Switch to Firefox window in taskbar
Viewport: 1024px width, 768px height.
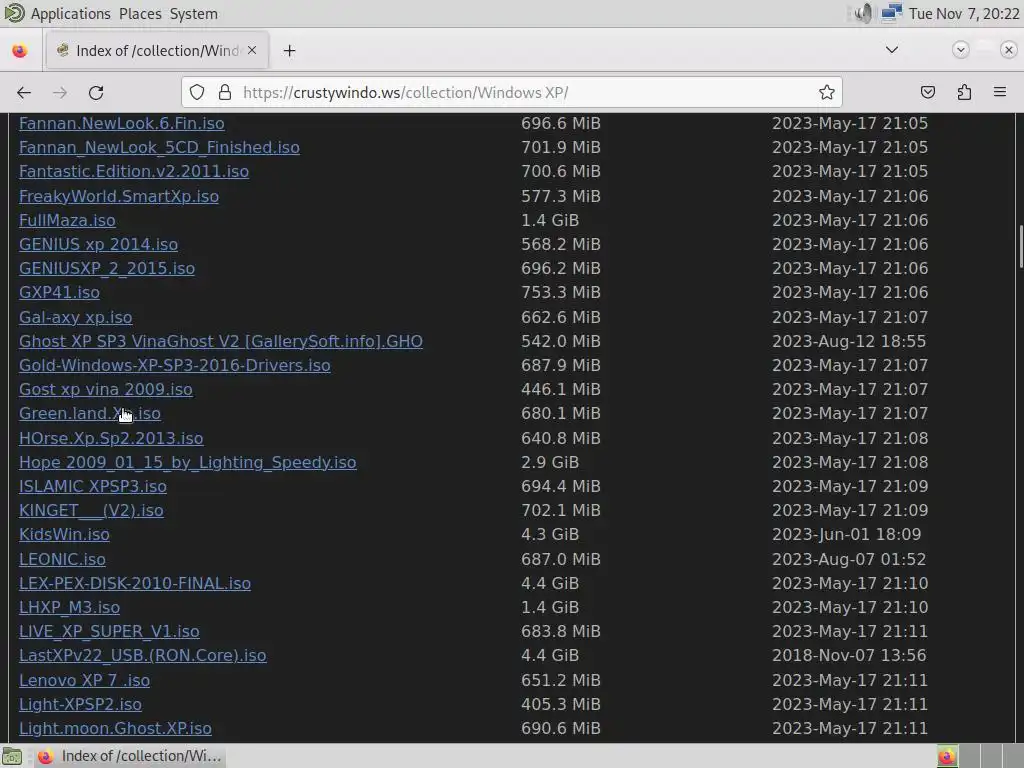129,756
